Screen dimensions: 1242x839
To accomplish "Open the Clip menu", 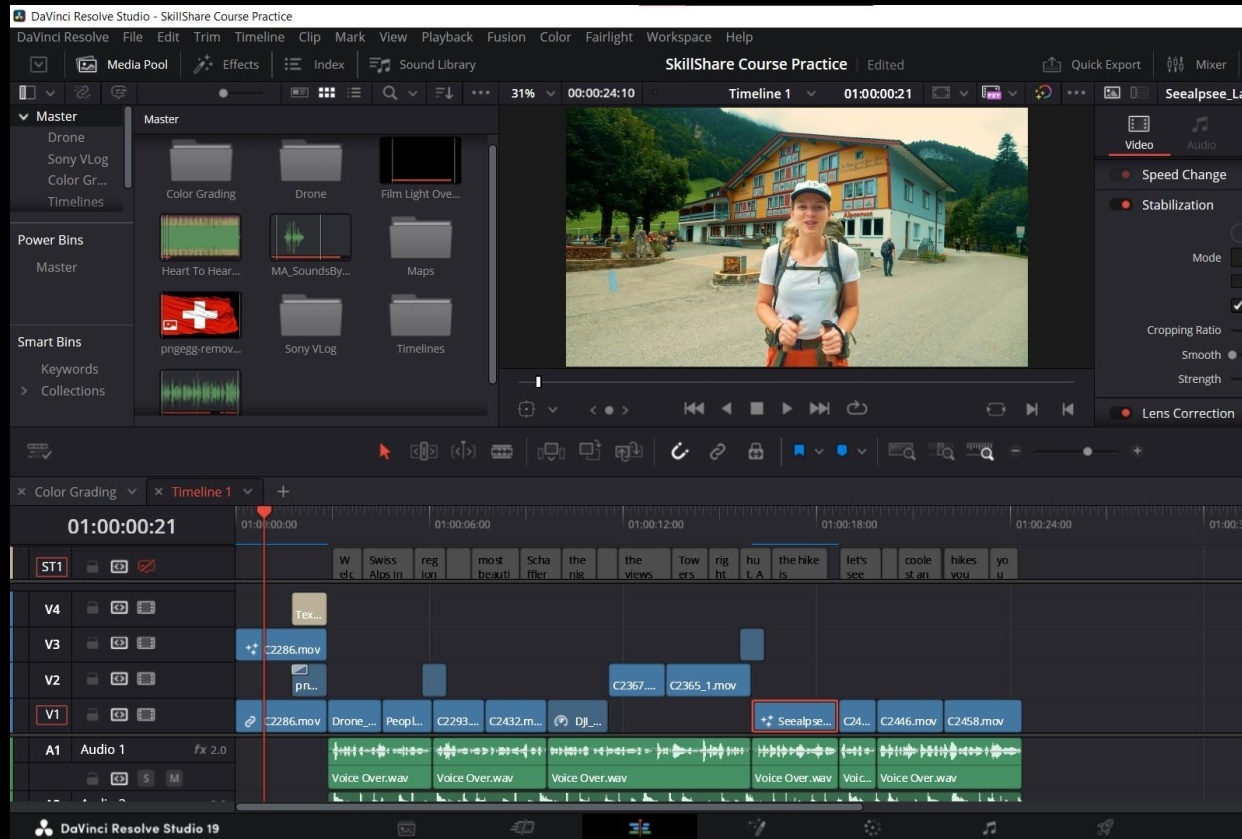I will point(310,37).
